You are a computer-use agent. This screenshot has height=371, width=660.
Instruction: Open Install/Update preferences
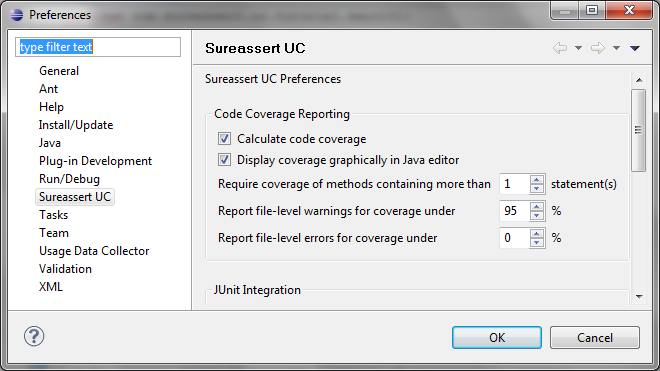click(76, 125)
